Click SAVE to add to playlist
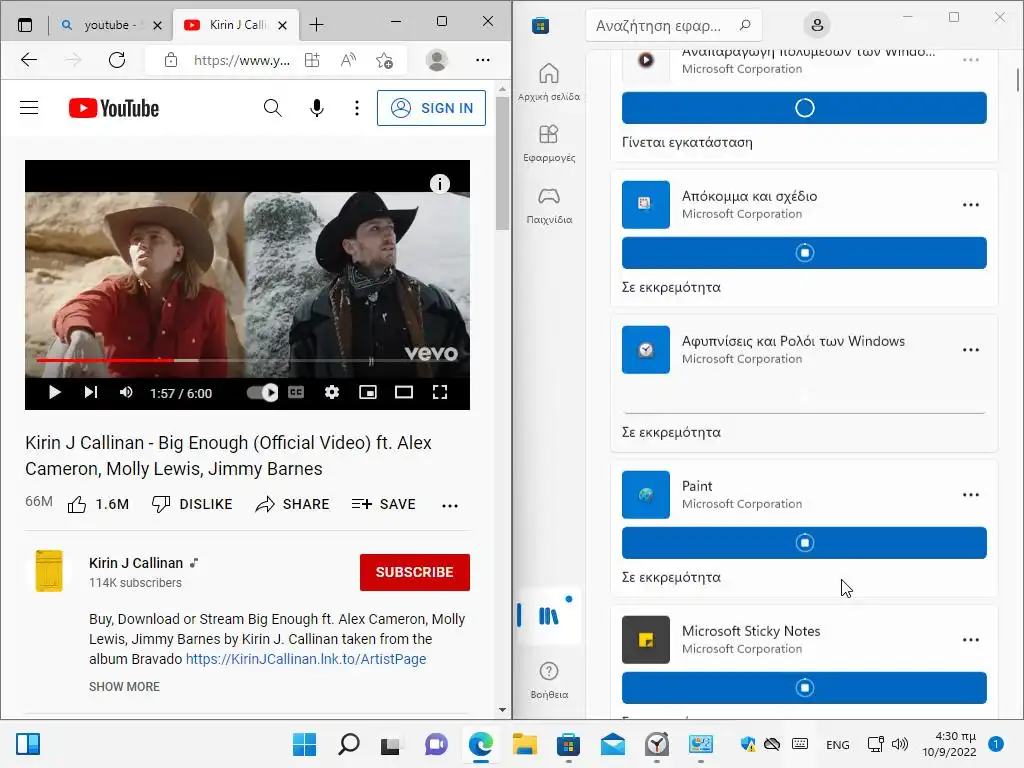 point(383,504)
